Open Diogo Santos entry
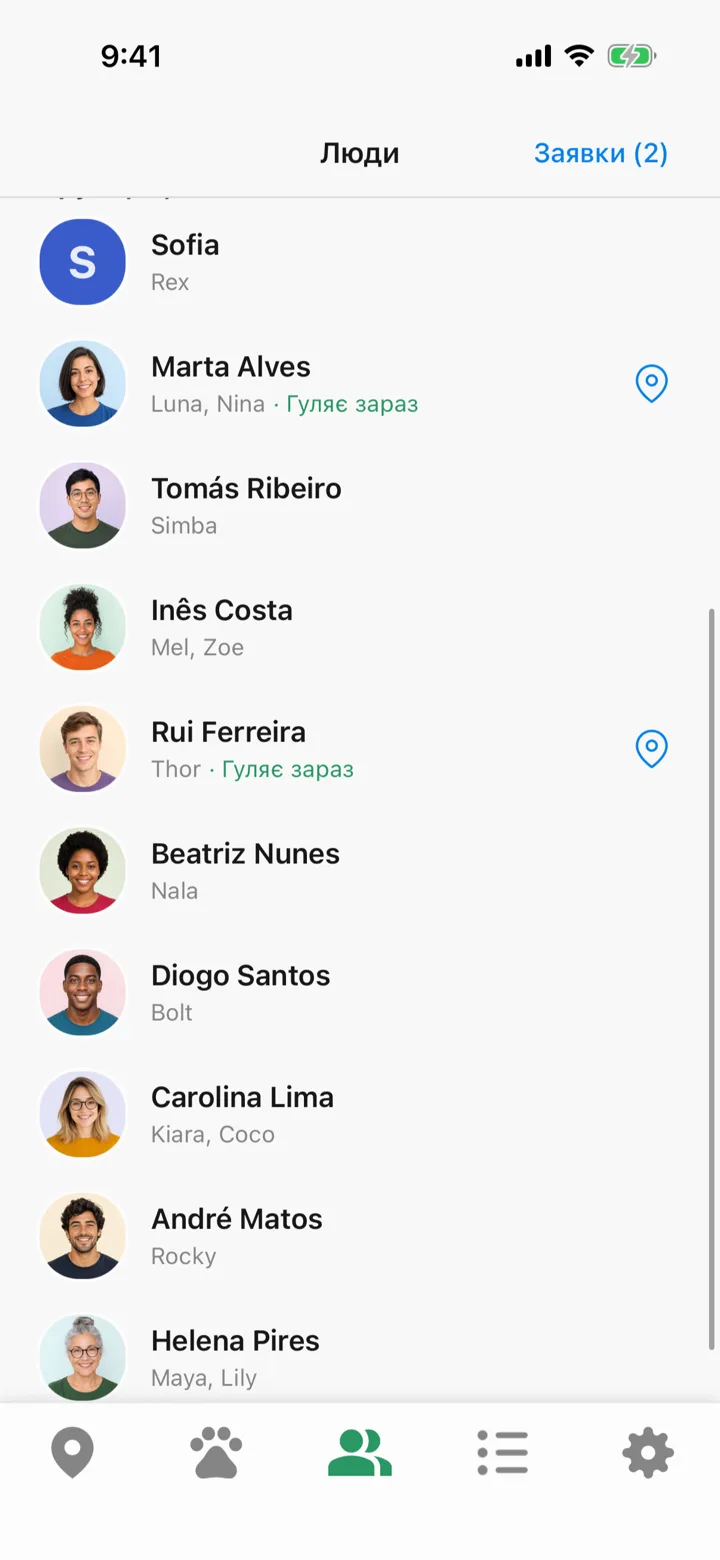Screen dimensions: 720x1560 tap(360, 992)
